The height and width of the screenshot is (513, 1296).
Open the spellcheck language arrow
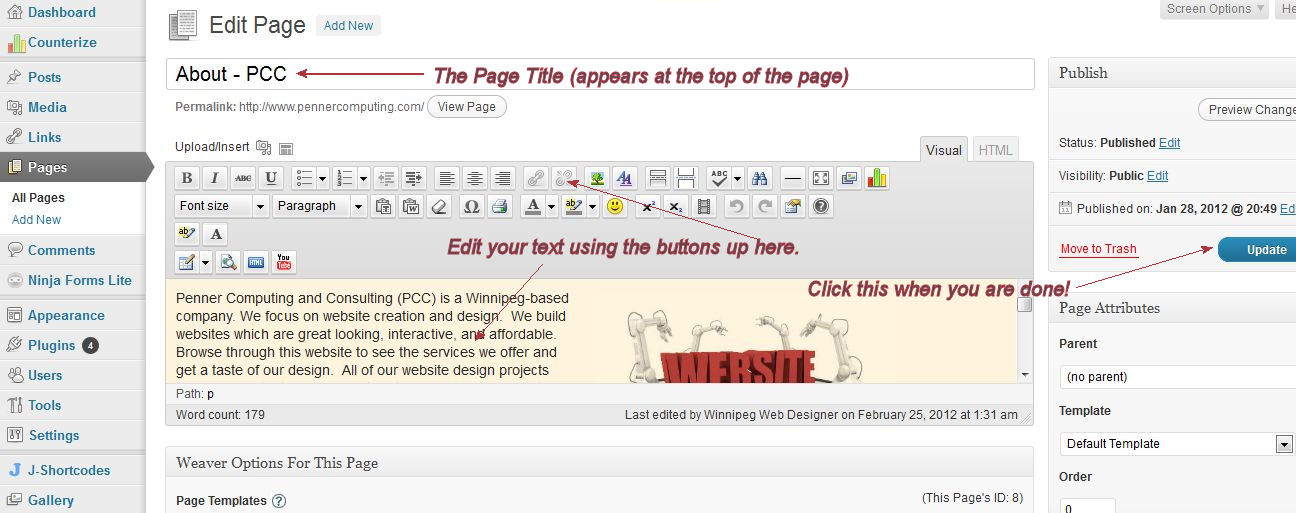(x=737, y=179)
